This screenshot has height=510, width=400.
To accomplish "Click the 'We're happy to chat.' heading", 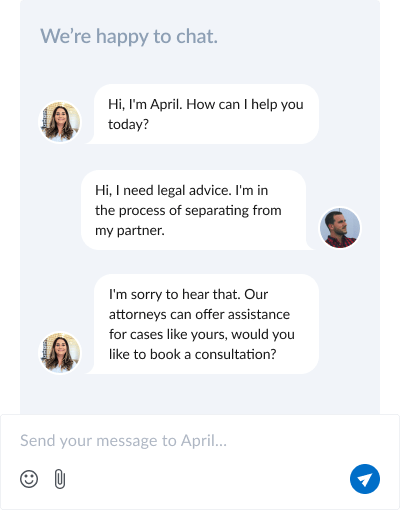I will click(x=129, y=36).
